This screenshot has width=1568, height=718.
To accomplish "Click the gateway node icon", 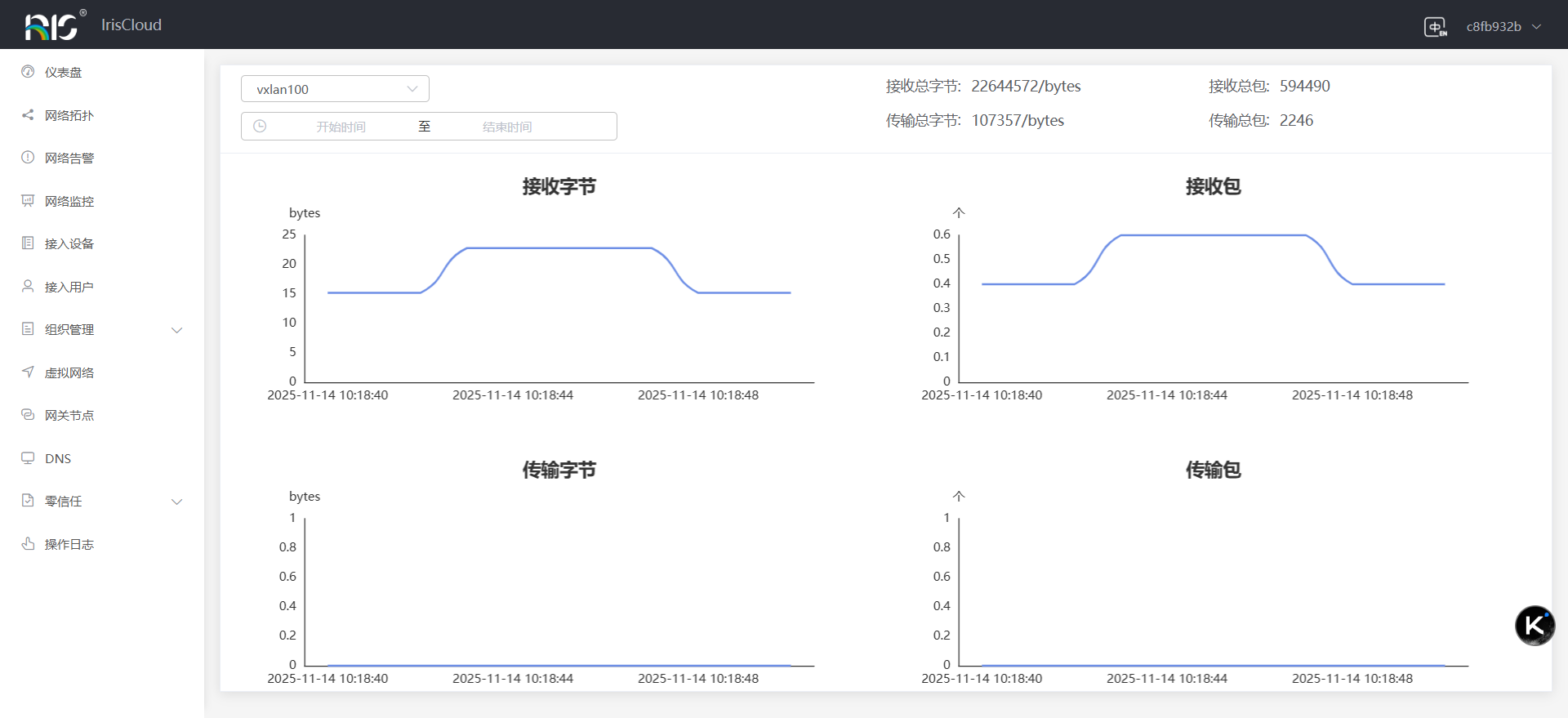I will 28,415.
